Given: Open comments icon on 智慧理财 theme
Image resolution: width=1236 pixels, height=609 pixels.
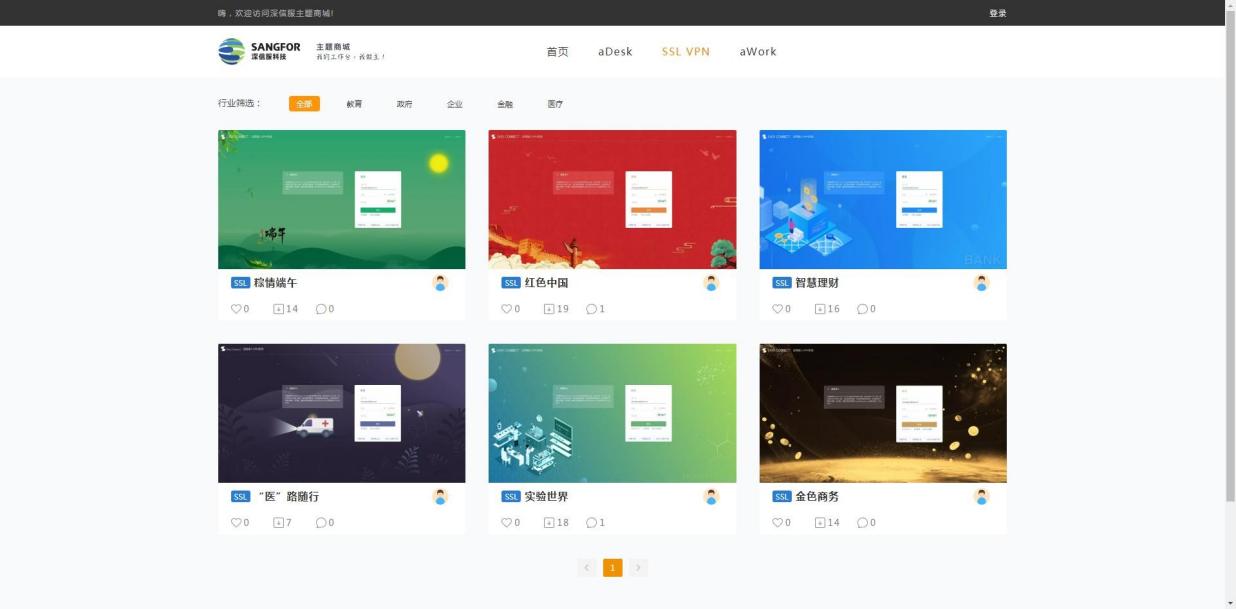Looking at the screenshot, I should coord(862,309).
